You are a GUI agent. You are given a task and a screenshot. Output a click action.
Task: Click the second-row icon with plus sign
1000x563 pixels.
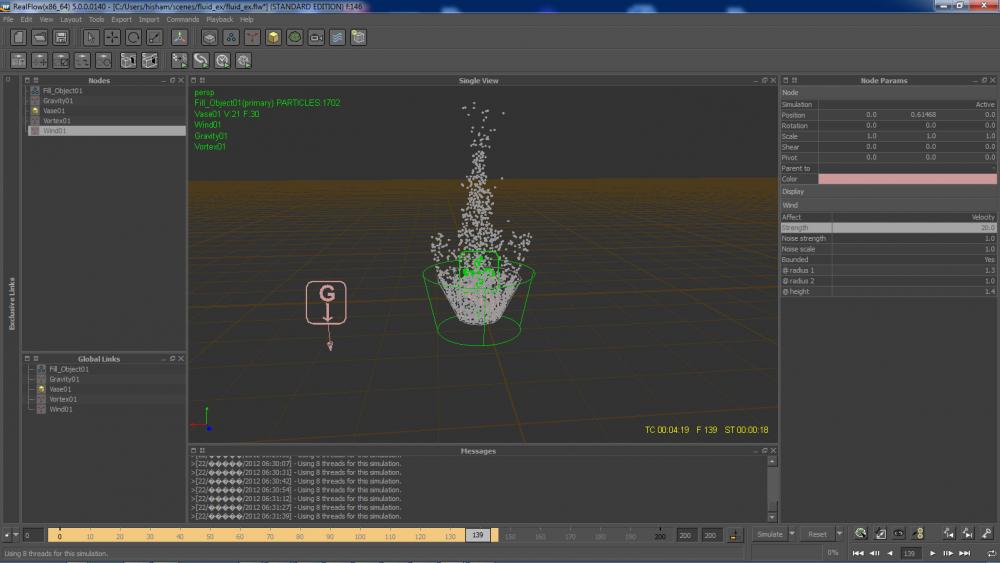coord(40,61)
